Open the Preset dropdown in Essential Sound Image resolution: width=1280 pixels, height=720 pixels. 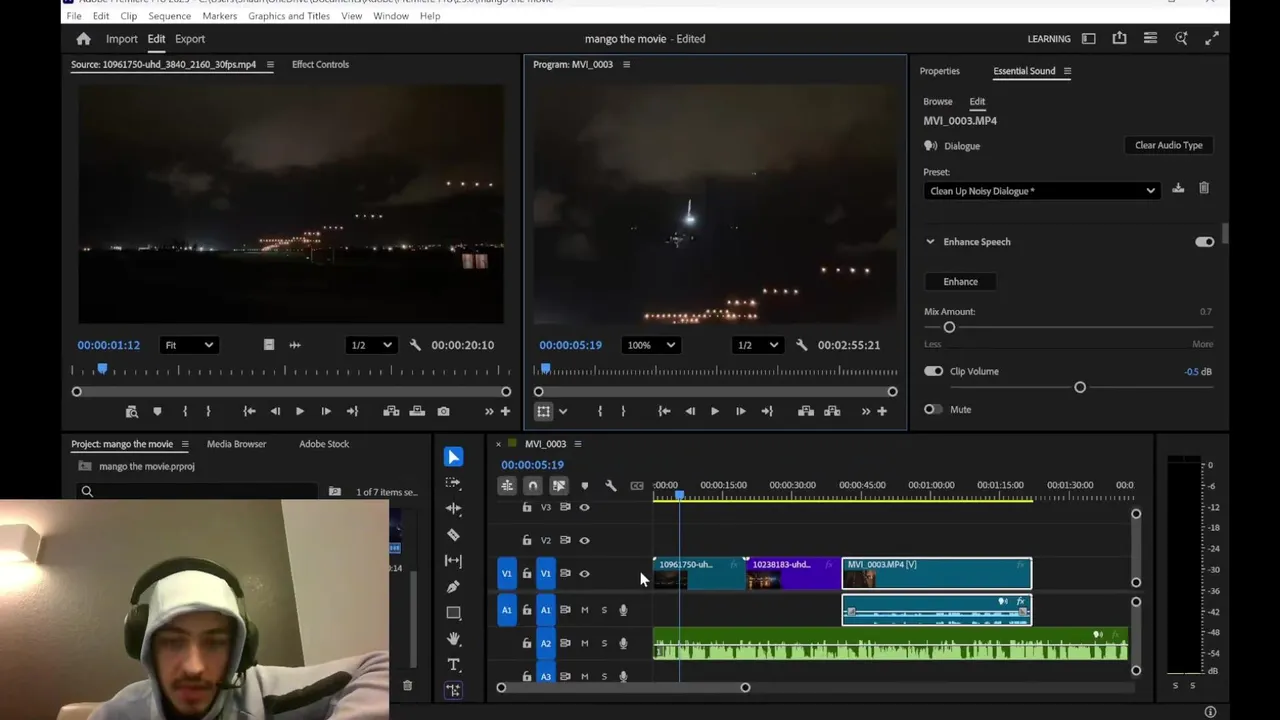[x=1041, y=191]
